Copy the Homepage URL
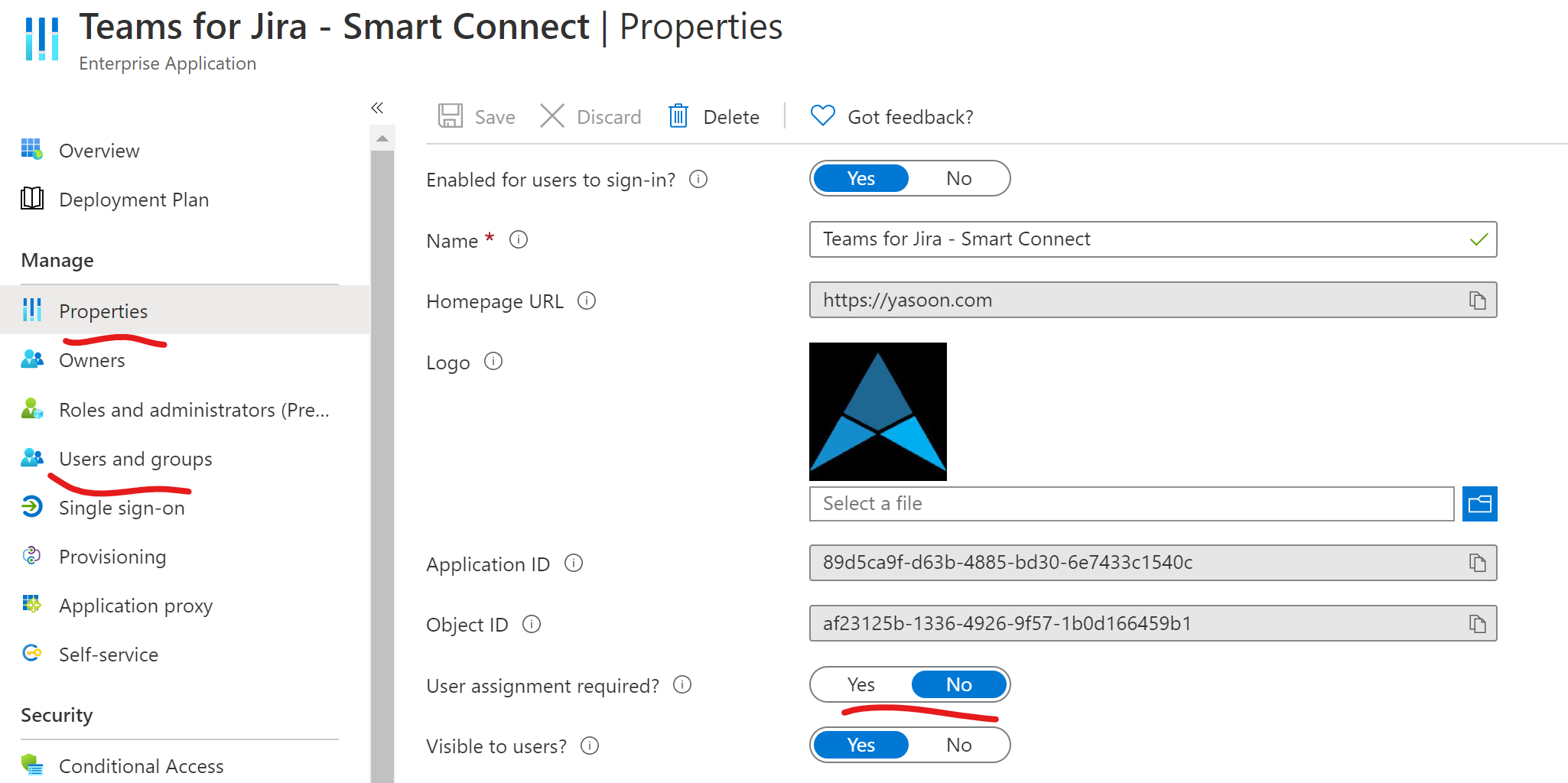 pos(1477,301)
